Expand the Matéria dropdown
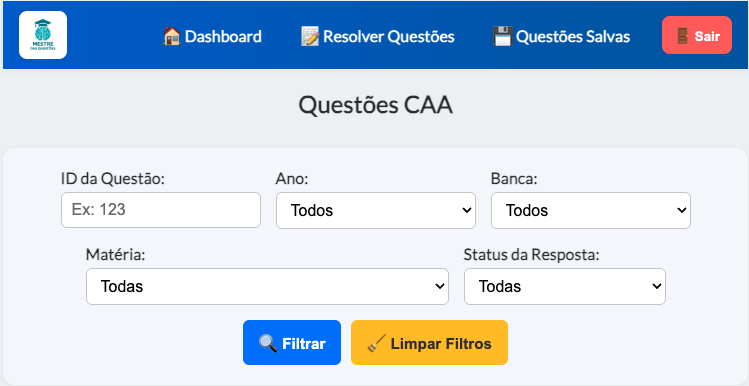 [x=267, y=286]
